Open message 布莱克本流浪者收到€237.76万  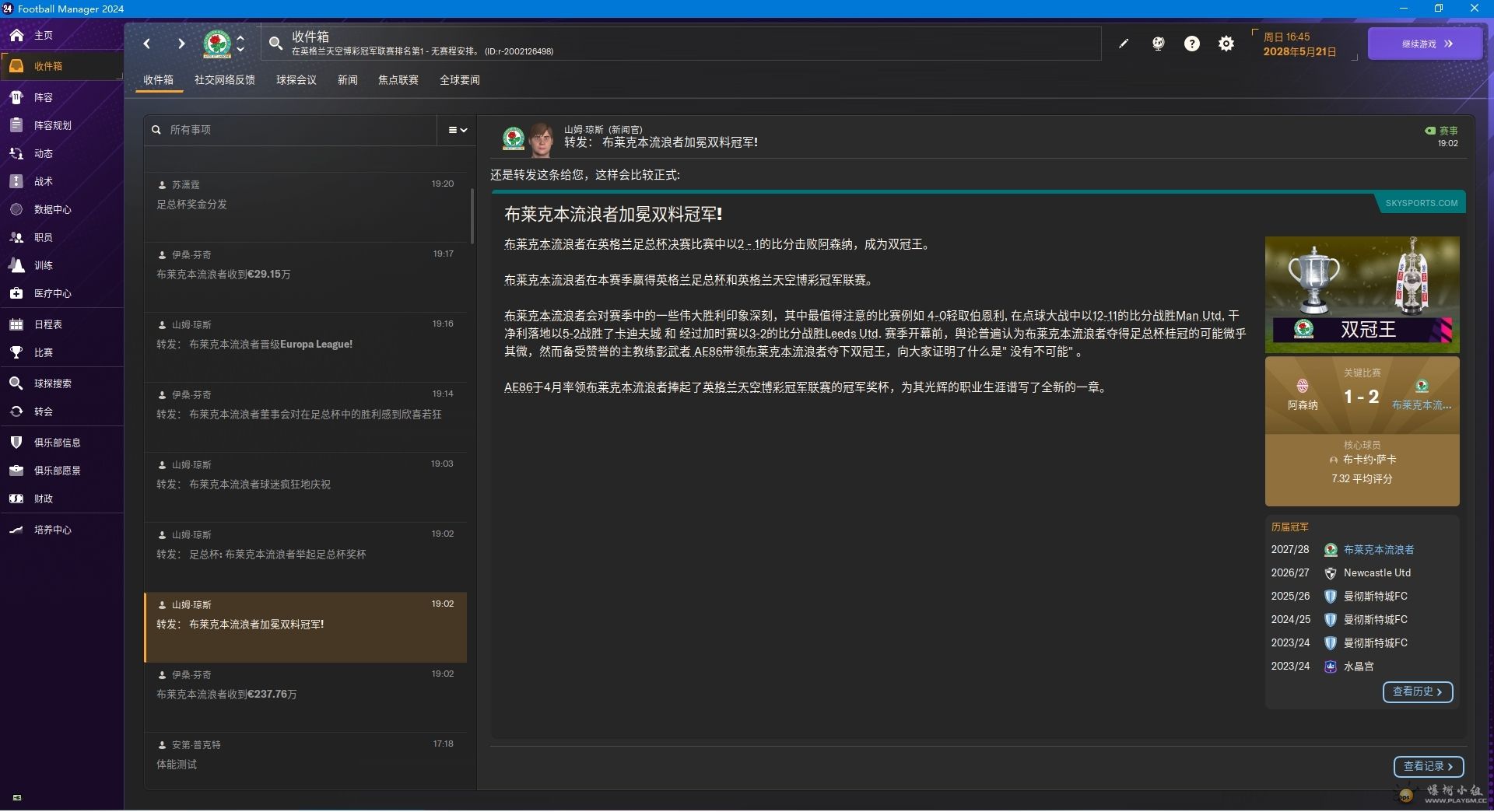pos(306,696)
